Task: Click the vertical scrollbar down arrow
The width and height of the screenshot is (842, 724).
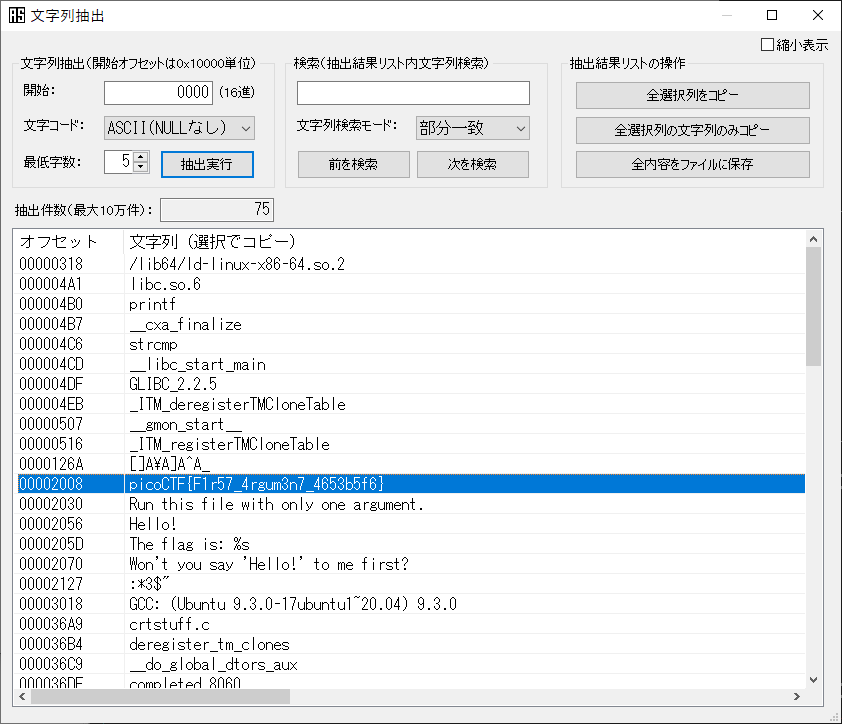Action: coord(814,680)
